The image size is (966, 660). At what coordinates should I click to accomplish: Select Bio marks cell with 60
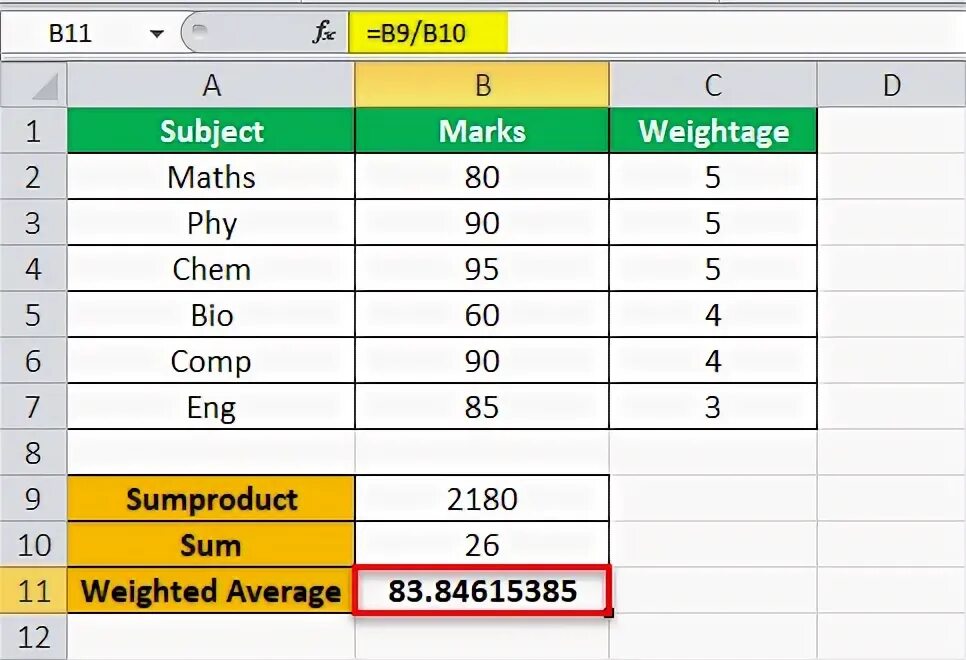[x=482, y=315]
